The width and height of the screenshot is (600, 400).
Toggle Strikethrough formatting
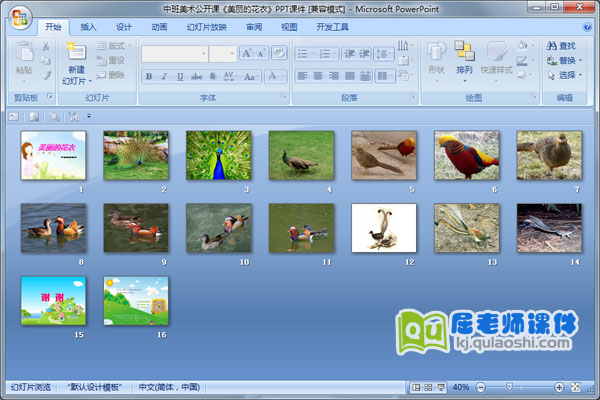click(196, 76)
